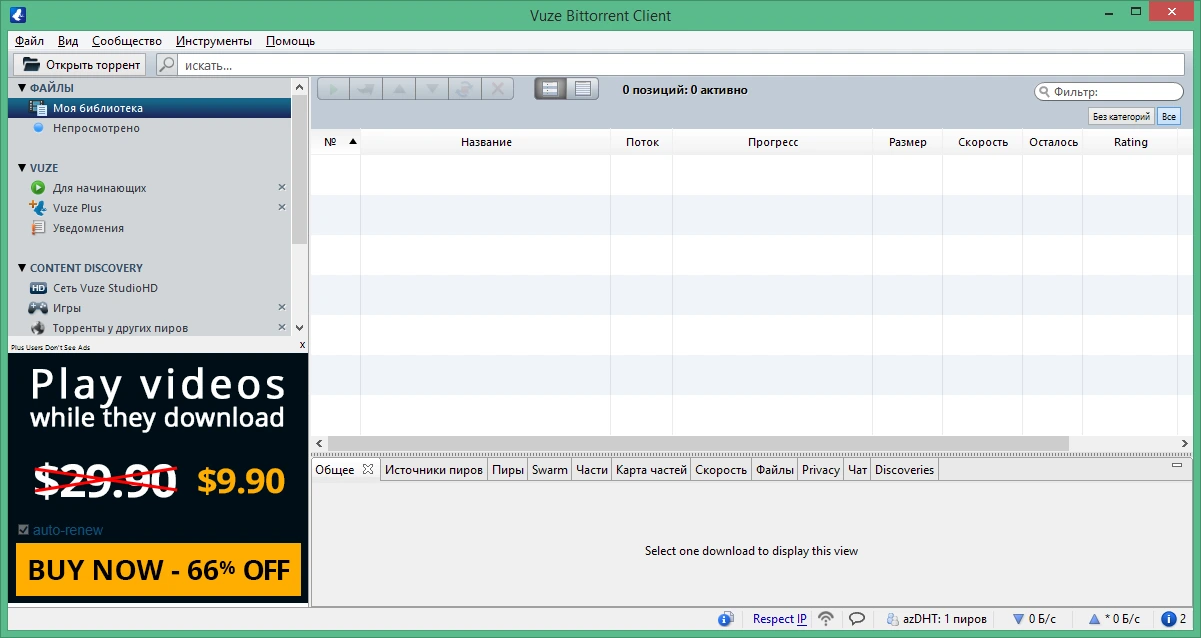Image resolution: width=1201 pixels, height=638 pixels.
Task: Open the chat bubble status icon
Action: point(857,619)
